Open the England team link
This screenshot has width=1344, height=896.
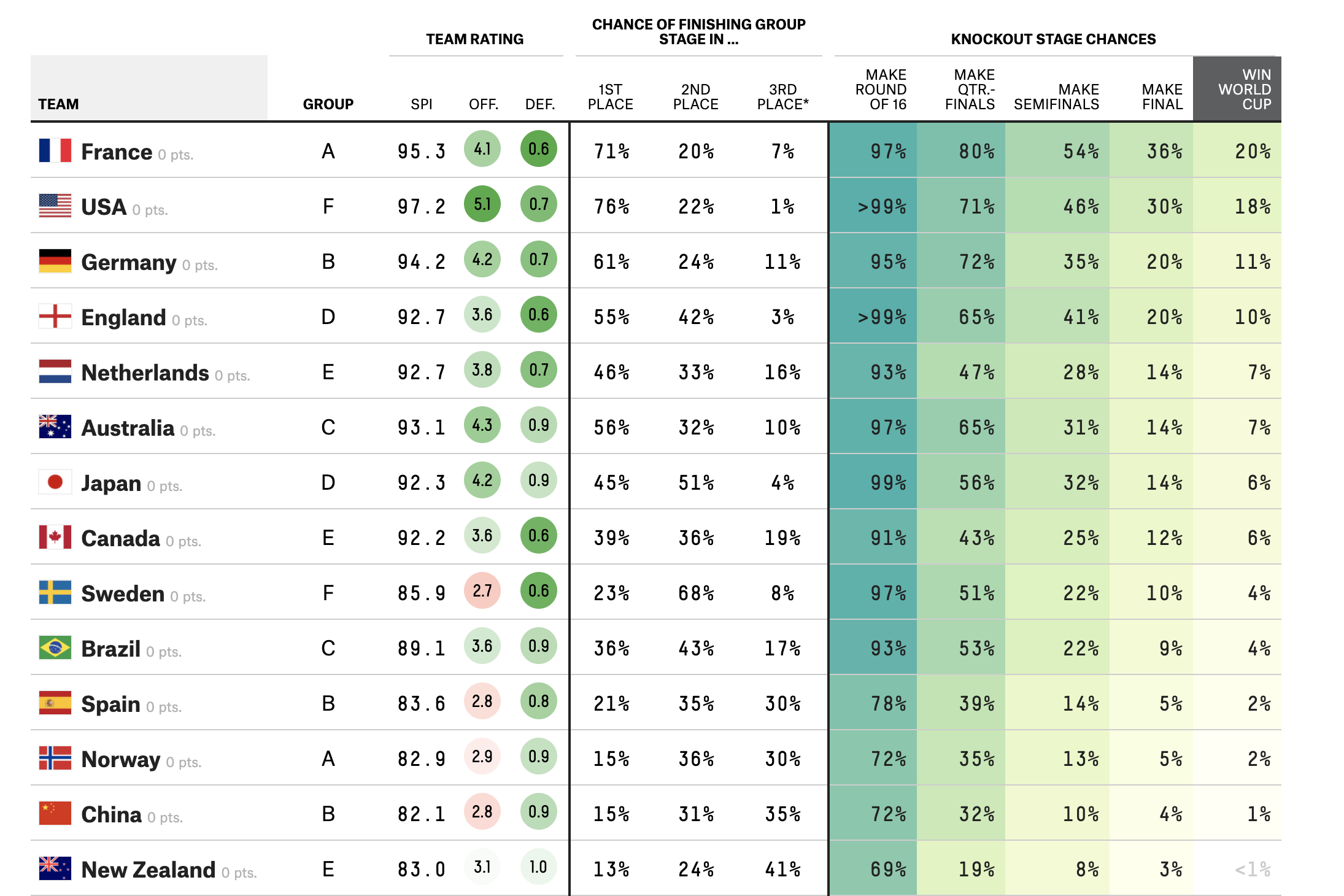pyautogui.click(x=123, y=317)
